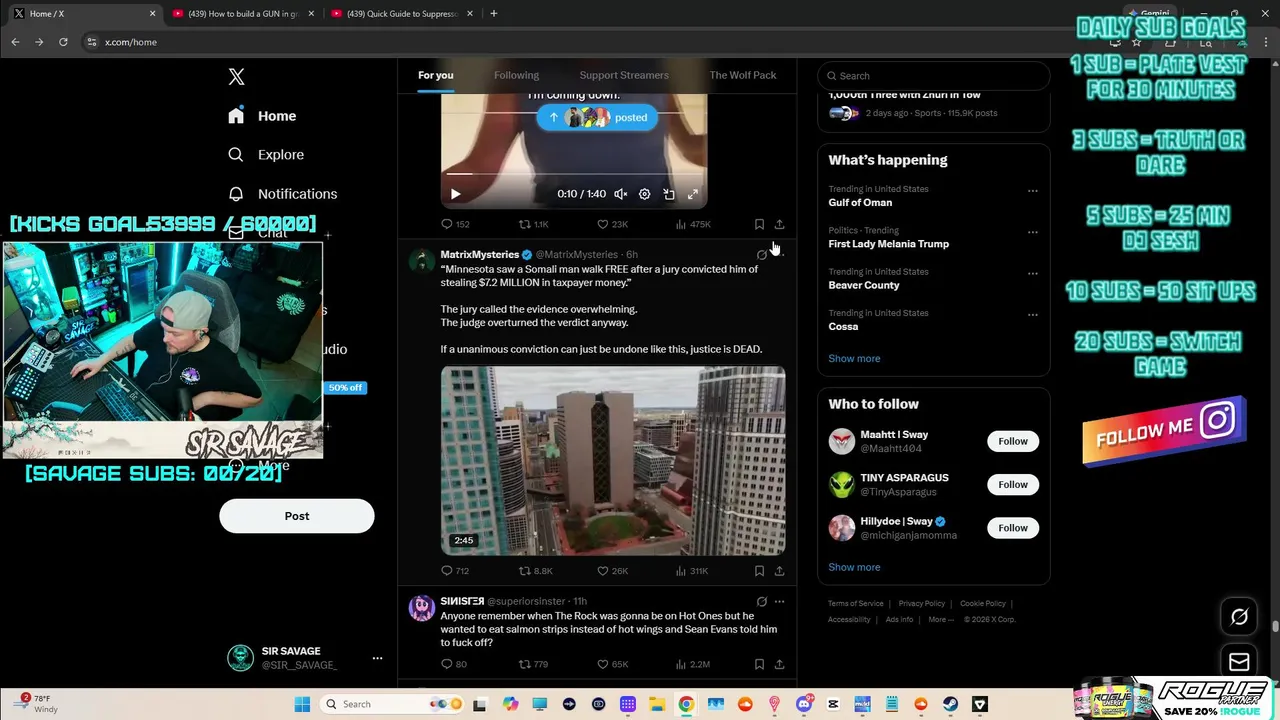Screen dimensions: 1280x720
Task: Click the top video progress bar
Action: [x=574, y=176]
